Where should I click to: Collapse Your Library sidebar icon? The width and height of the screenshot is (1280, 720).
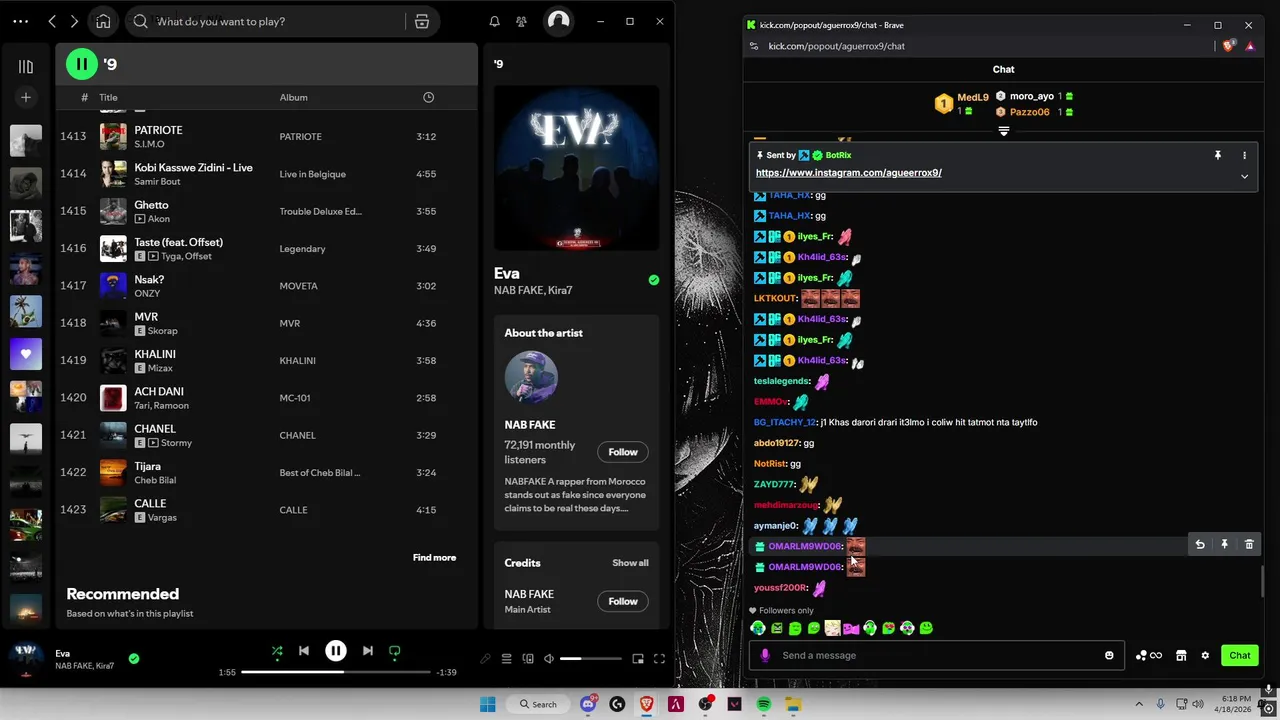click(26, 66)
